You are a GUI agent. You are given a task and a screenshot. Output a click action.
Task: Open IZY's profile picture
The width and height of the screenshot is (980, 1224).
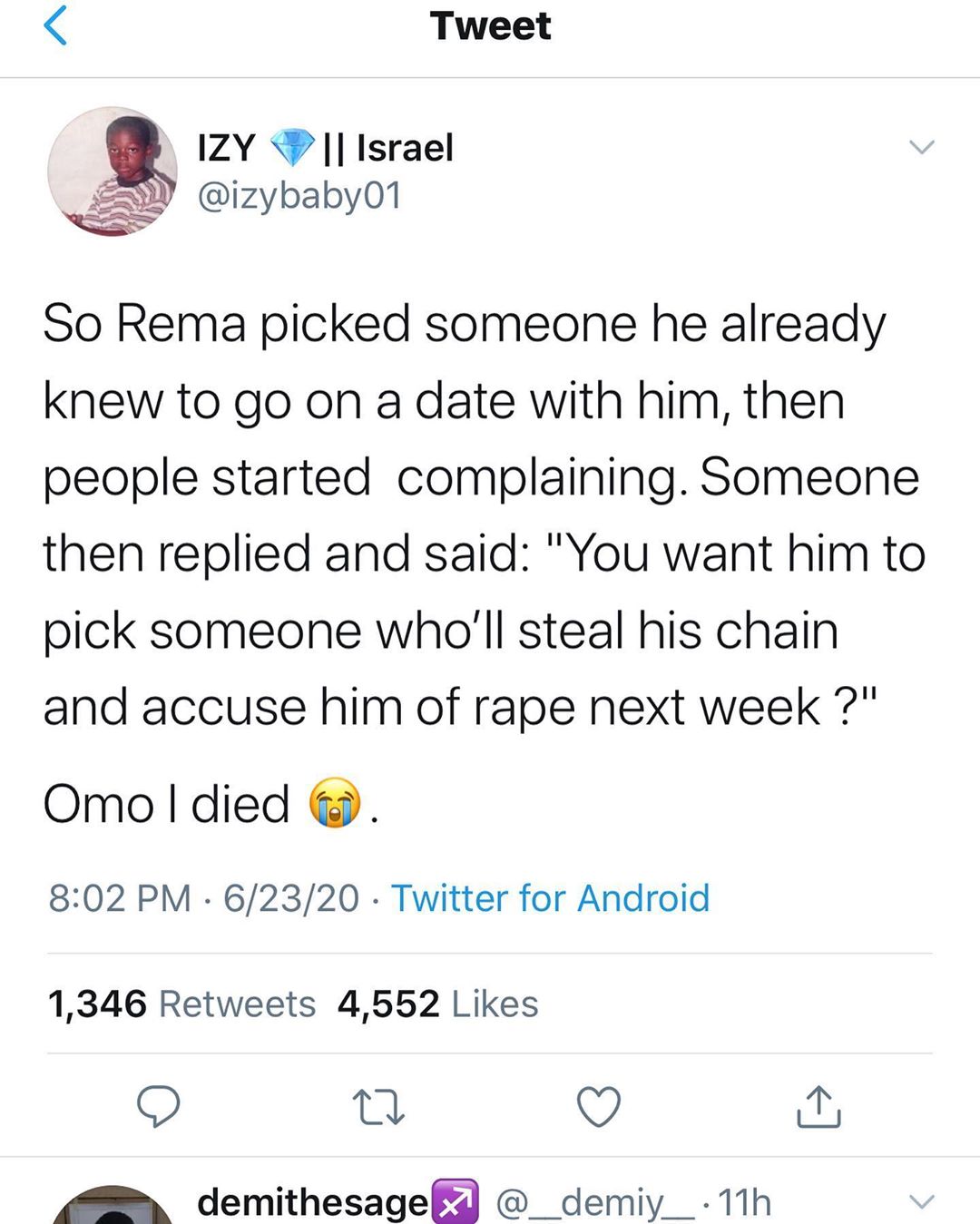click(113, 171)
